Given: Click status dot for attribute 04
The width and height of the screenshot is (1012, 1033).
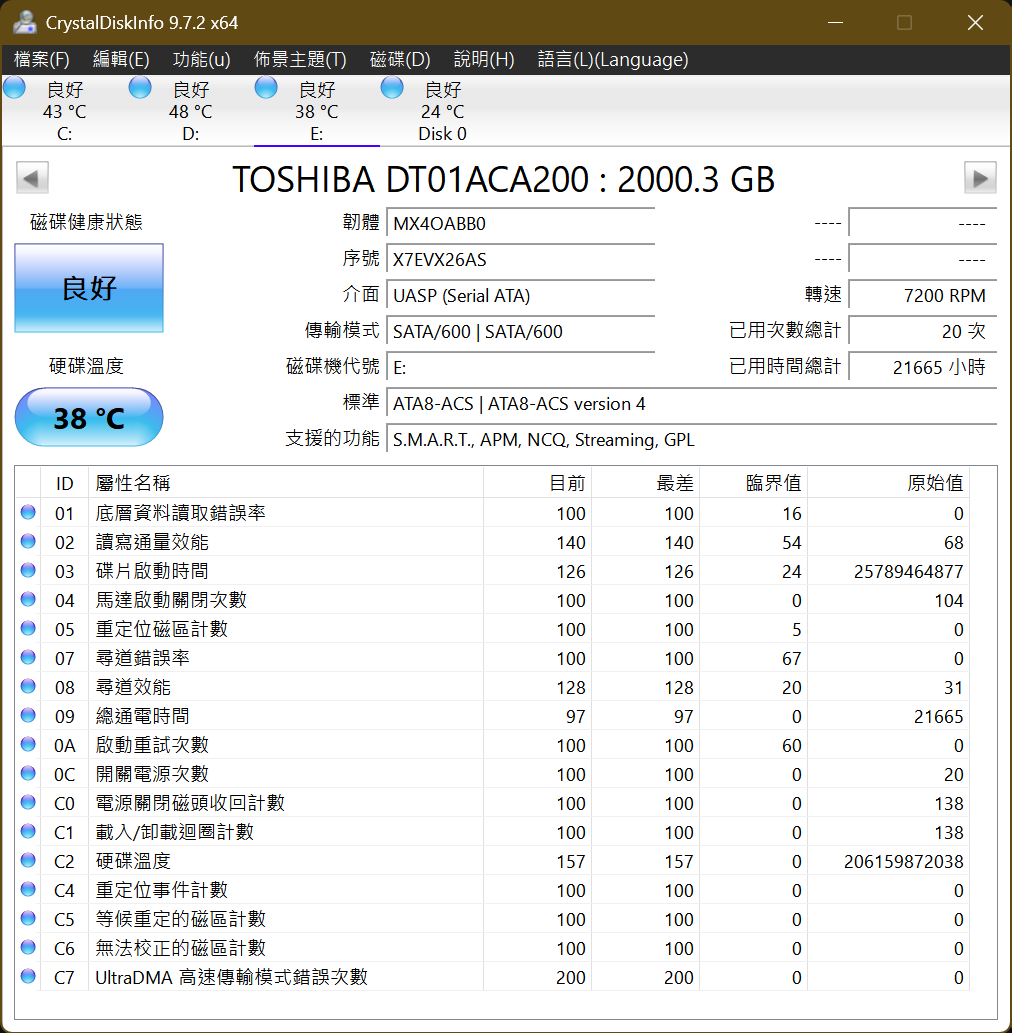Looking at the screenshot, I should (x=28, y=600).
